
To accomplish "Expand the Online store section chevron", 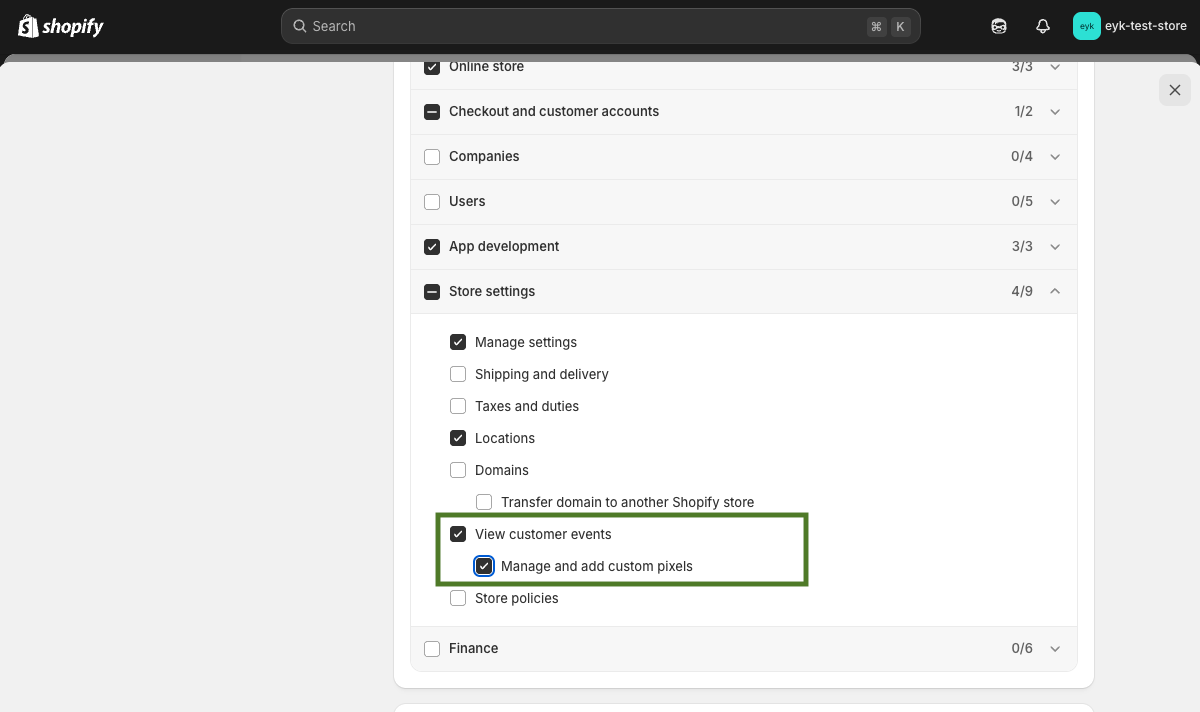I will [x=1055, y=67].
